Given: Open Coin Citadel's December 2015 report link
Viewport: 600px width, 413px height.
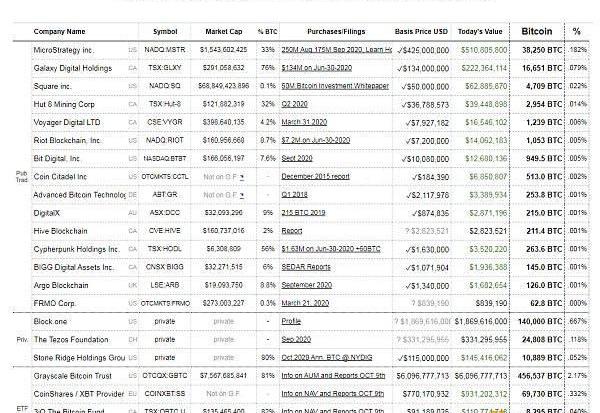Looking at the screenshot, I should (315, 176).
